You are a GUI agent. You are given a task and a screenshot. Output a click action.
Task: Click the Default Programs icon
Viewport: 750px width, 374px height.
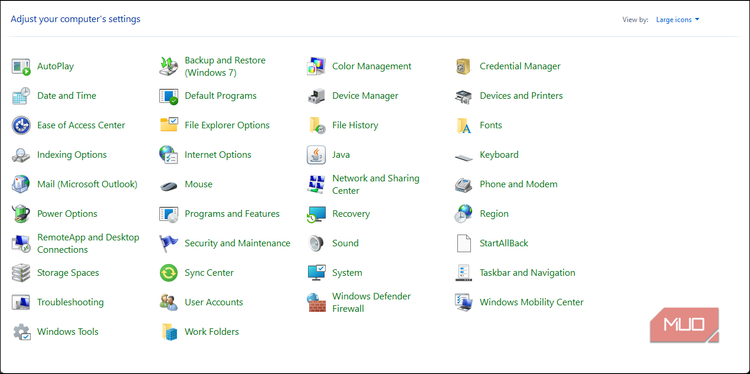[168, 96]
